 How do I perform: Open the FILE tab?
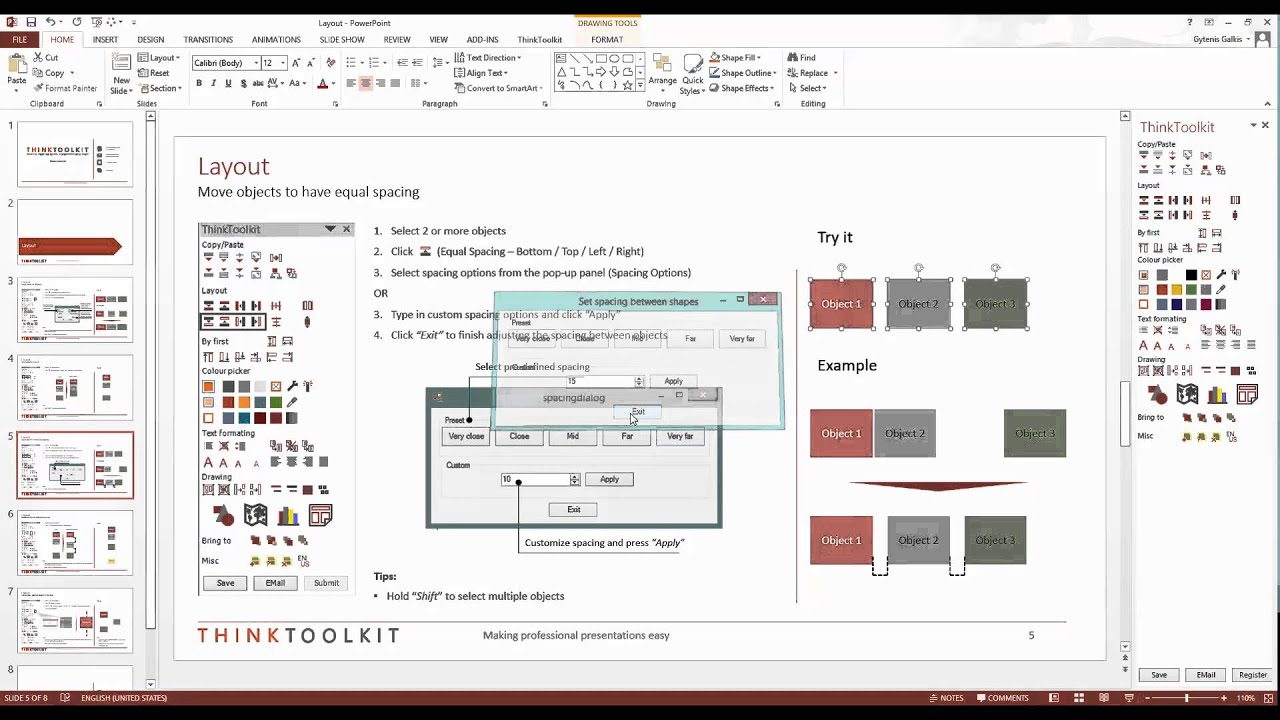[x=19, y=40]
